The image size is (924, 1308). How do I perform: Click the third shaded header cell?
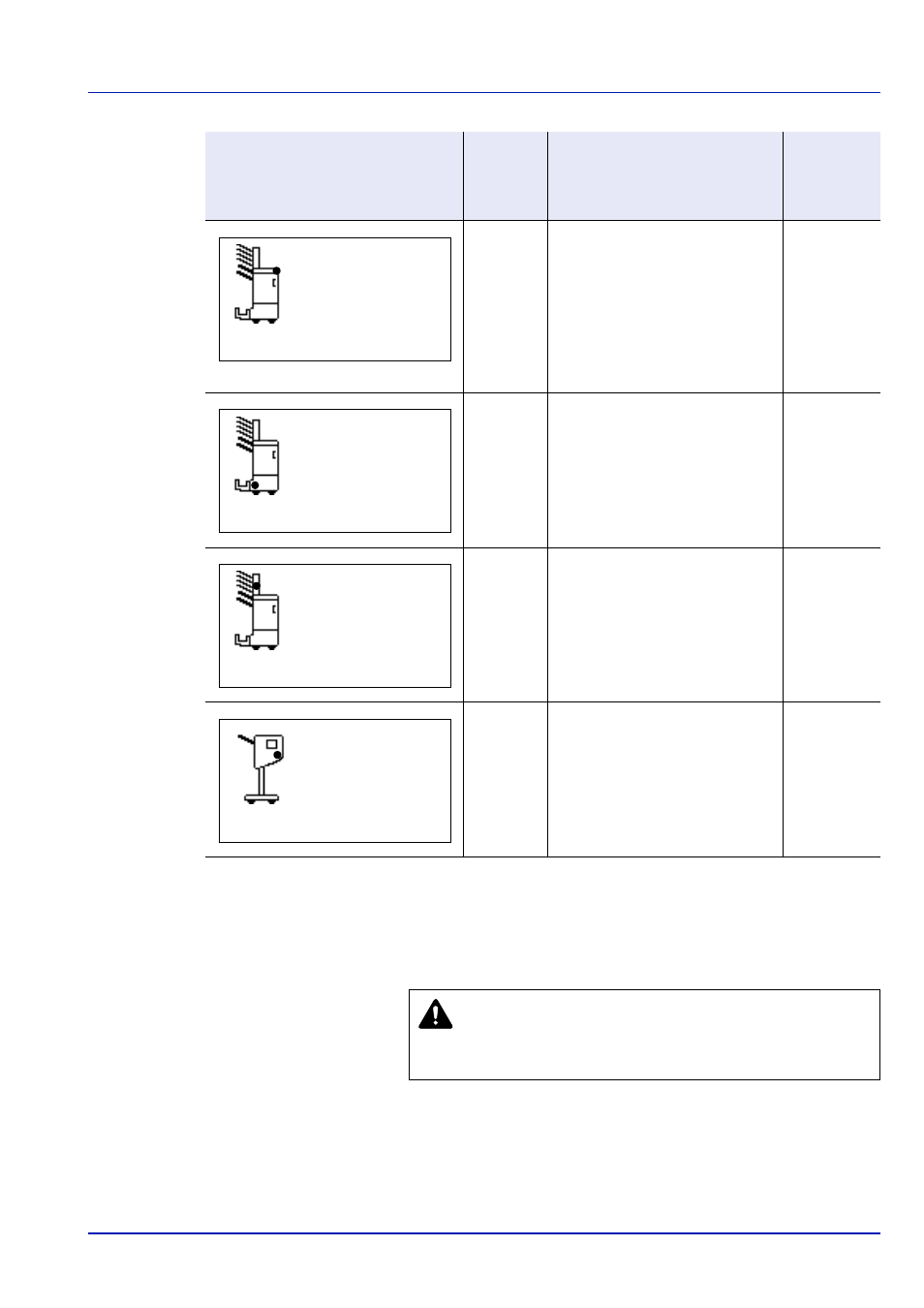tap(665, 176)
